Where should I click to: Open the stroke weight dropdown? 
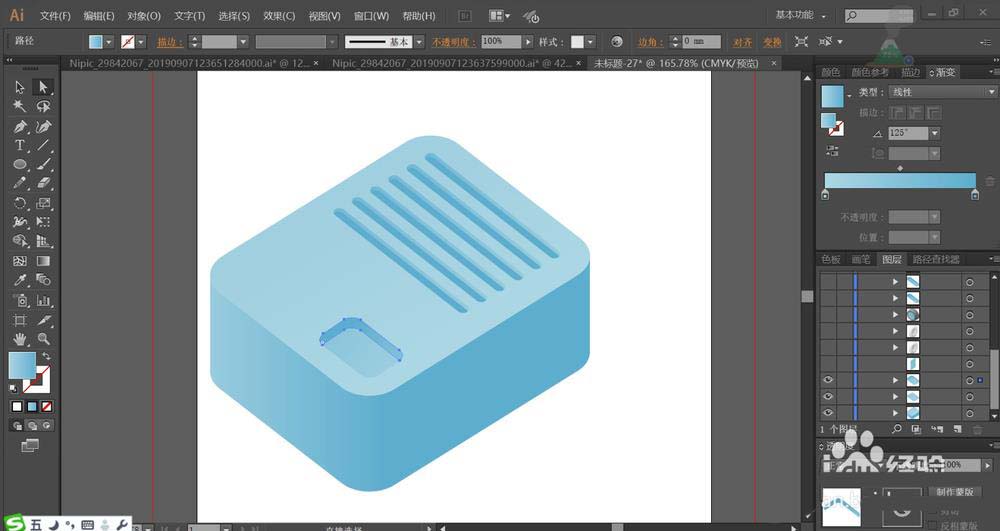[x=243, y=42]
